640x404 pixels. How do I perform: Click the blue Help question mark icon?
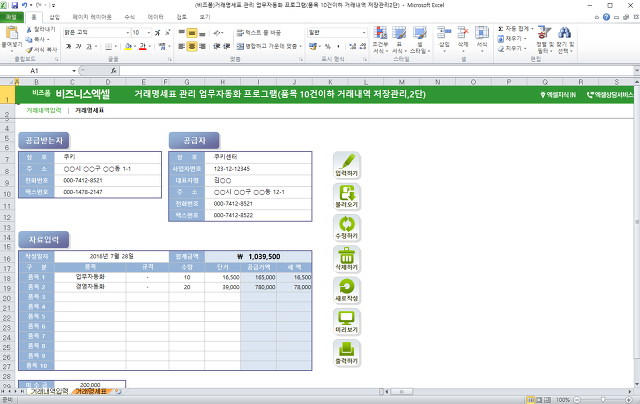[x=606, y=17]
